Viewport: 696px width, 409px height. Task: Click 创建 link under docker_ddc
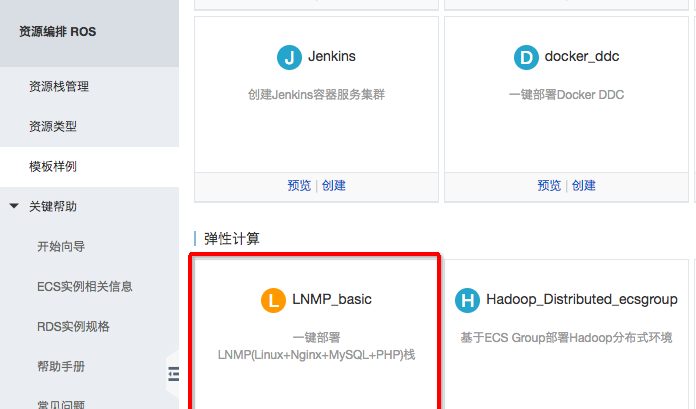click(584, 186)
